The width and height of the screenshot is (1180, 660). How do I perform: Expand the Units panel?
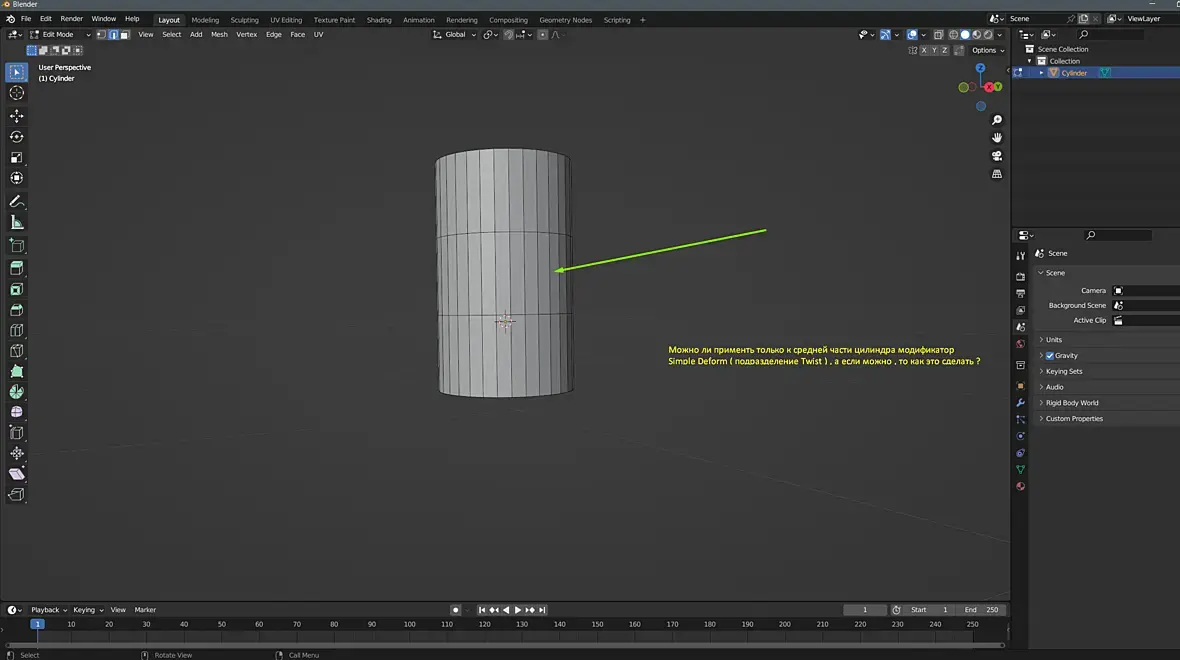[1054, 340]
